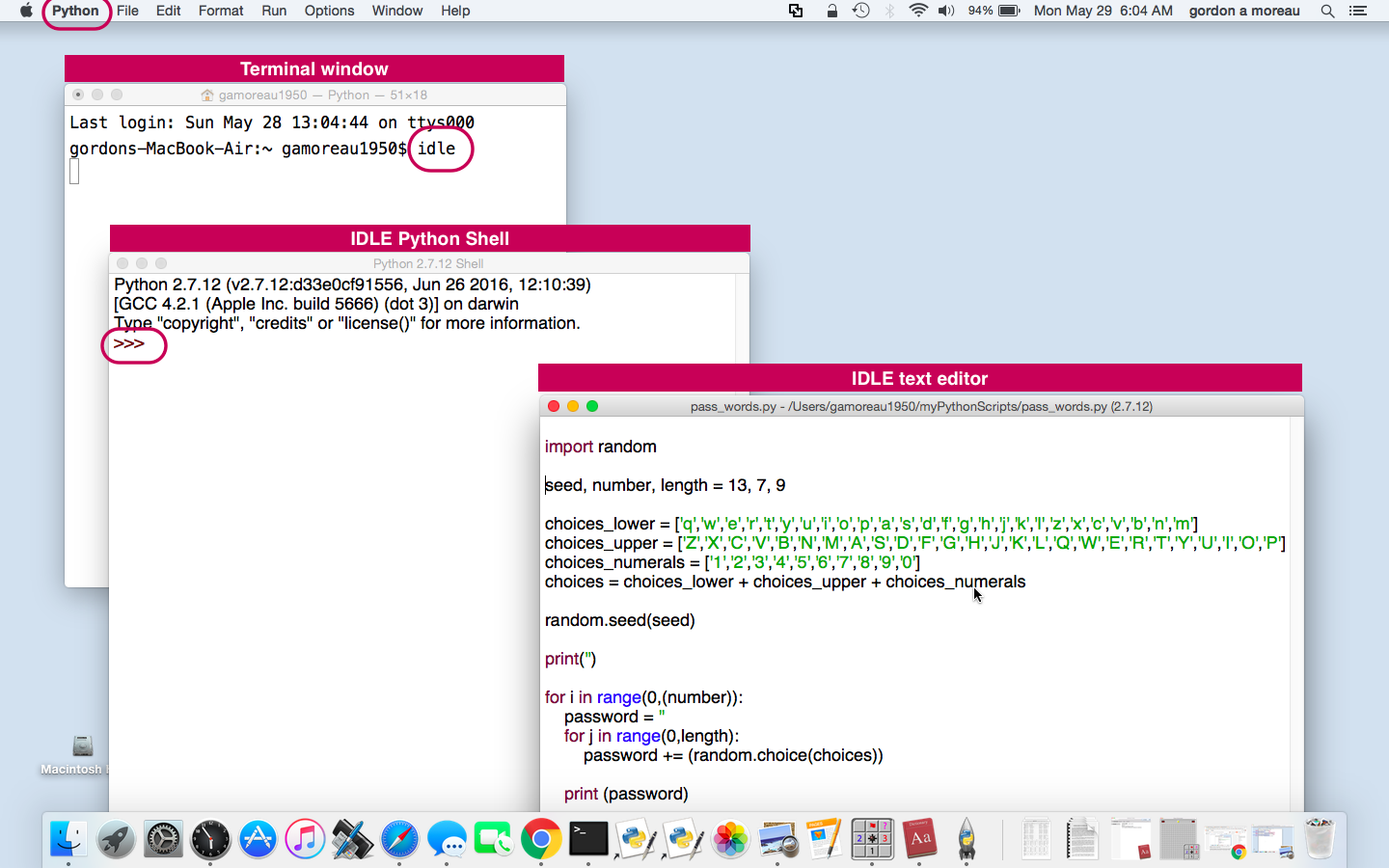Click the user name gordon a moreau
This screenshot has height=868, width=1389.
point(1244,11)
